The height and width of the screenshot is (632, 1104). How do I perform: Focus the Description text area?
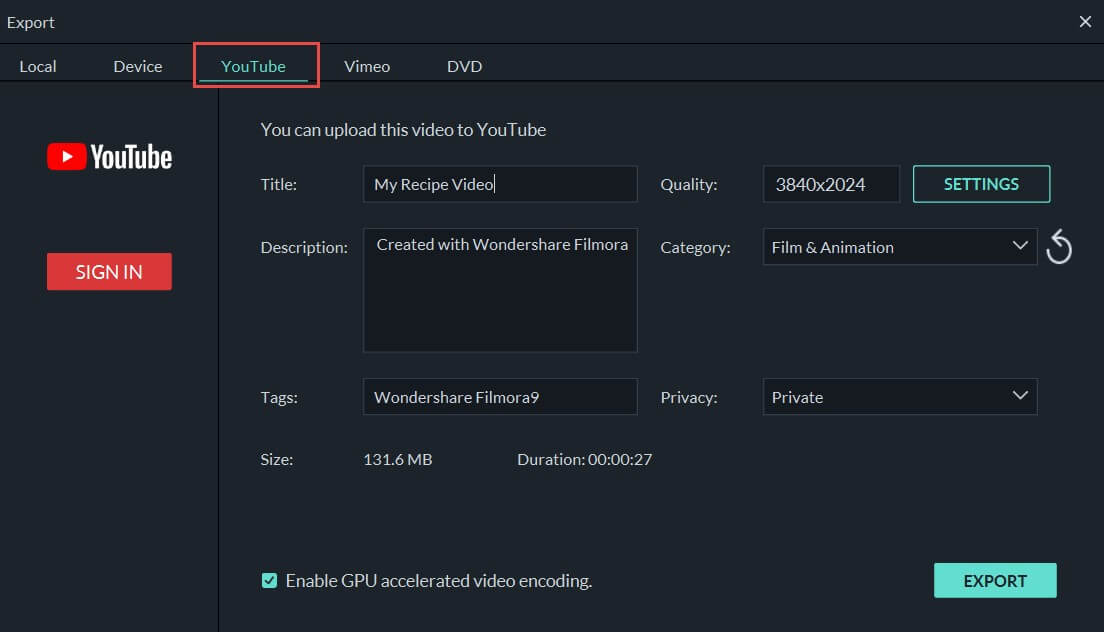[499, 291]
